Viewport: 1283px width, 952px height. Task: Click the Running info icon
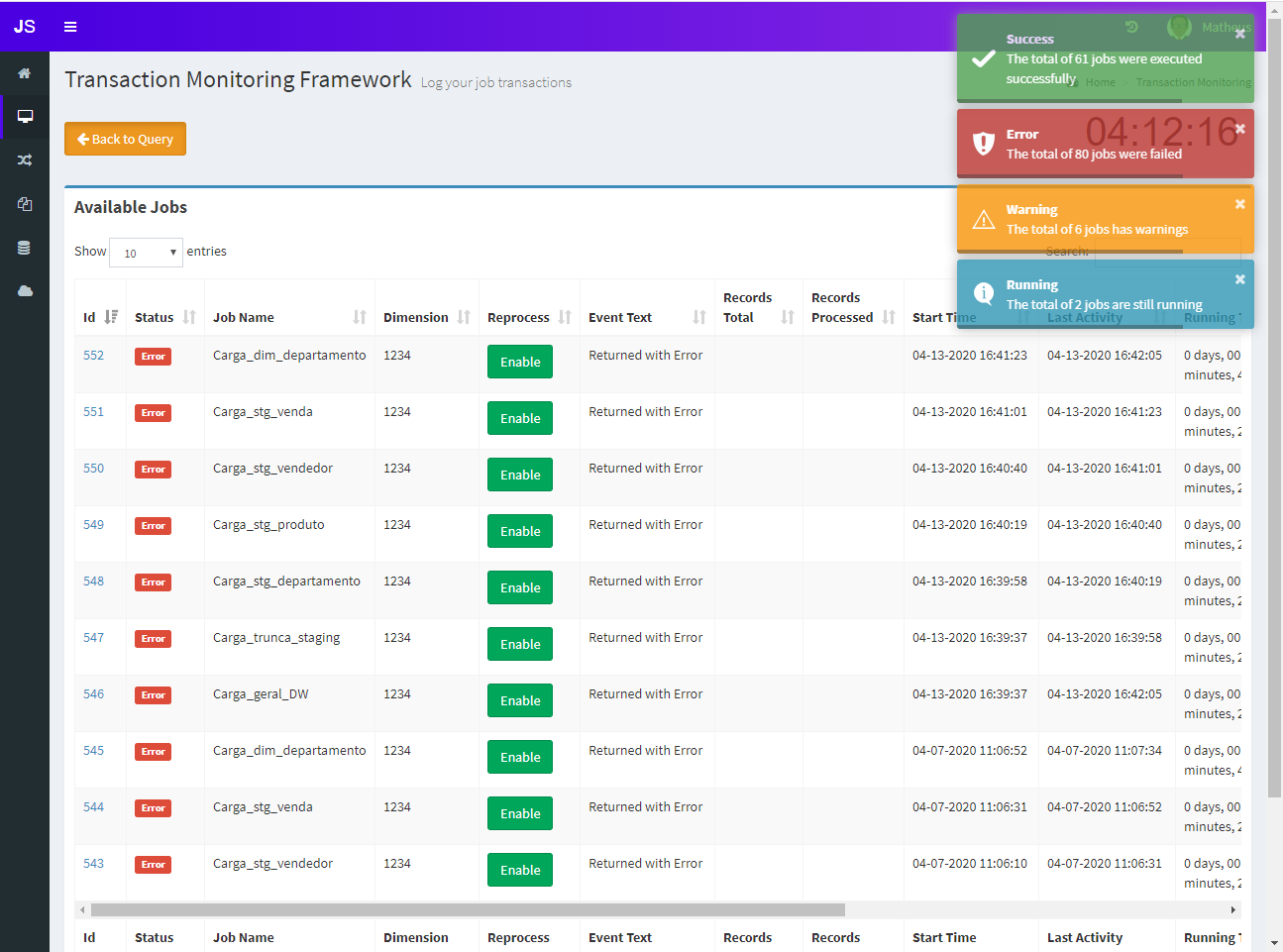coord(983,293)
